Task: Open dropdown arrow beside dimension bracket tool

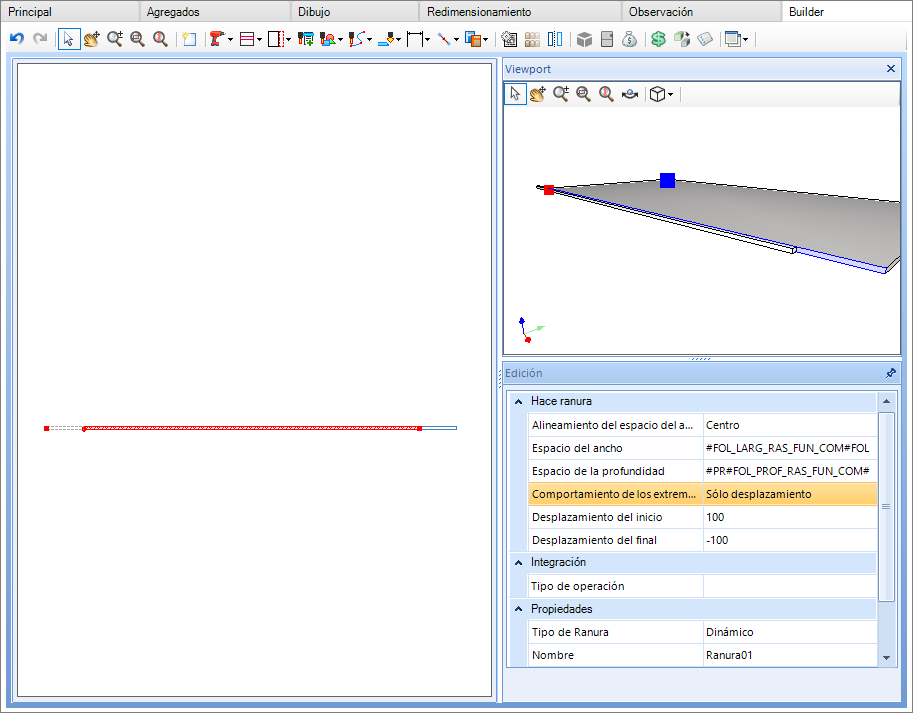Action: click(427, 40)
